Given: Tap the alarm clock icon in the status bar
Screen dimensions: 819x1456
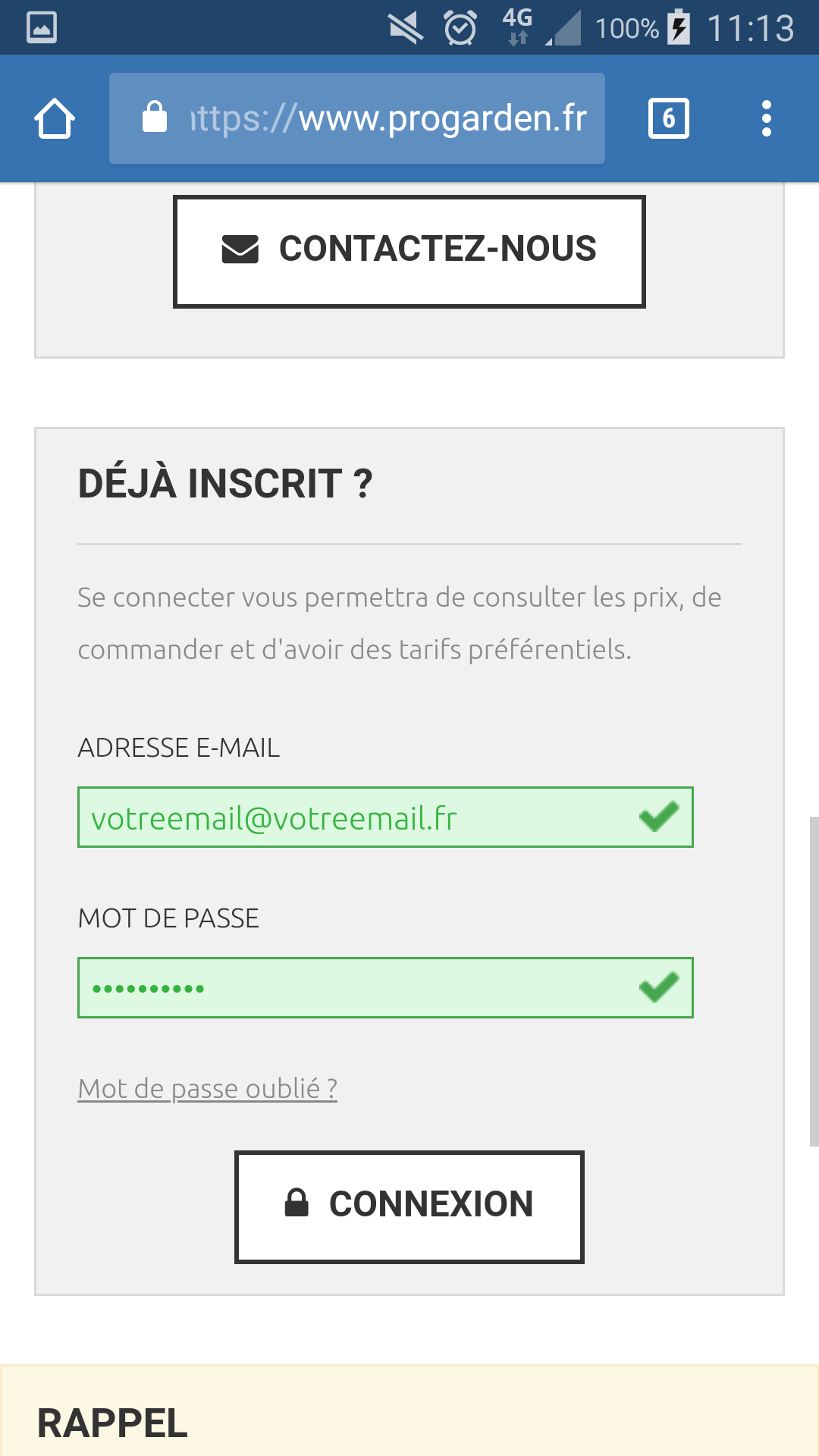Looking at the screenshot, I should pos(460,28).
